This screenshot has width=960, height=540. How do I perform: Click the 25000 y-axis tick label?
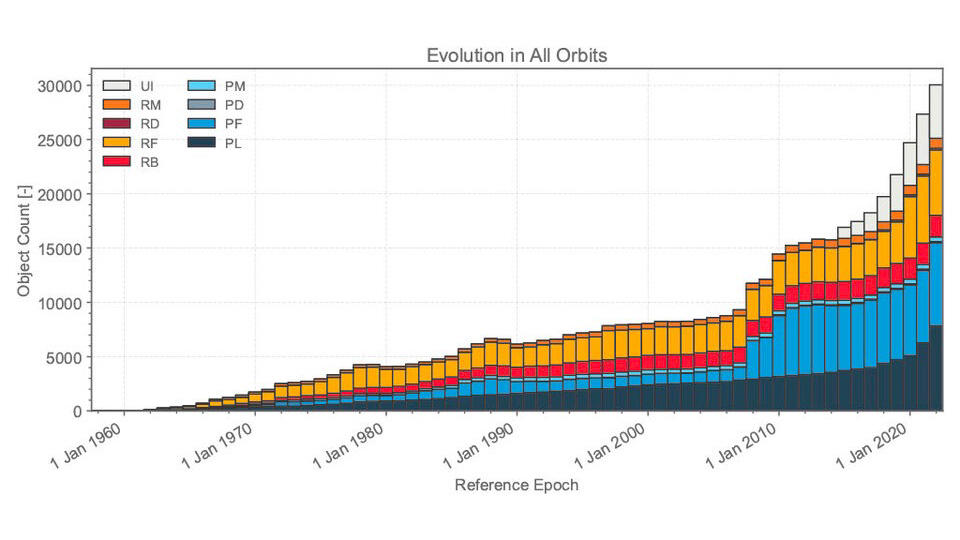[59, 140]
